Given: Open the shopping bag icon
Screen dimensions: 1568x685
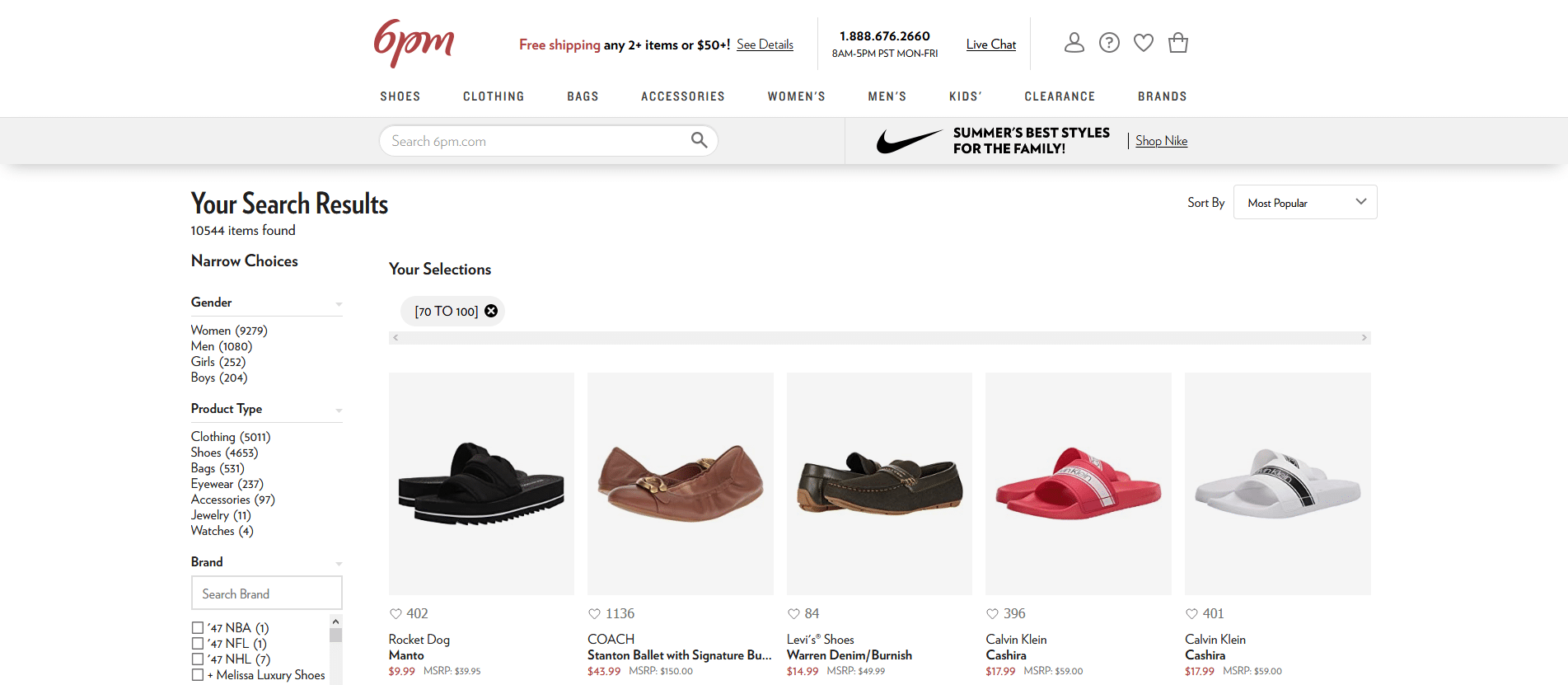Looking at the screenshot, I should pyautogui.click(x=1178, y=43).
